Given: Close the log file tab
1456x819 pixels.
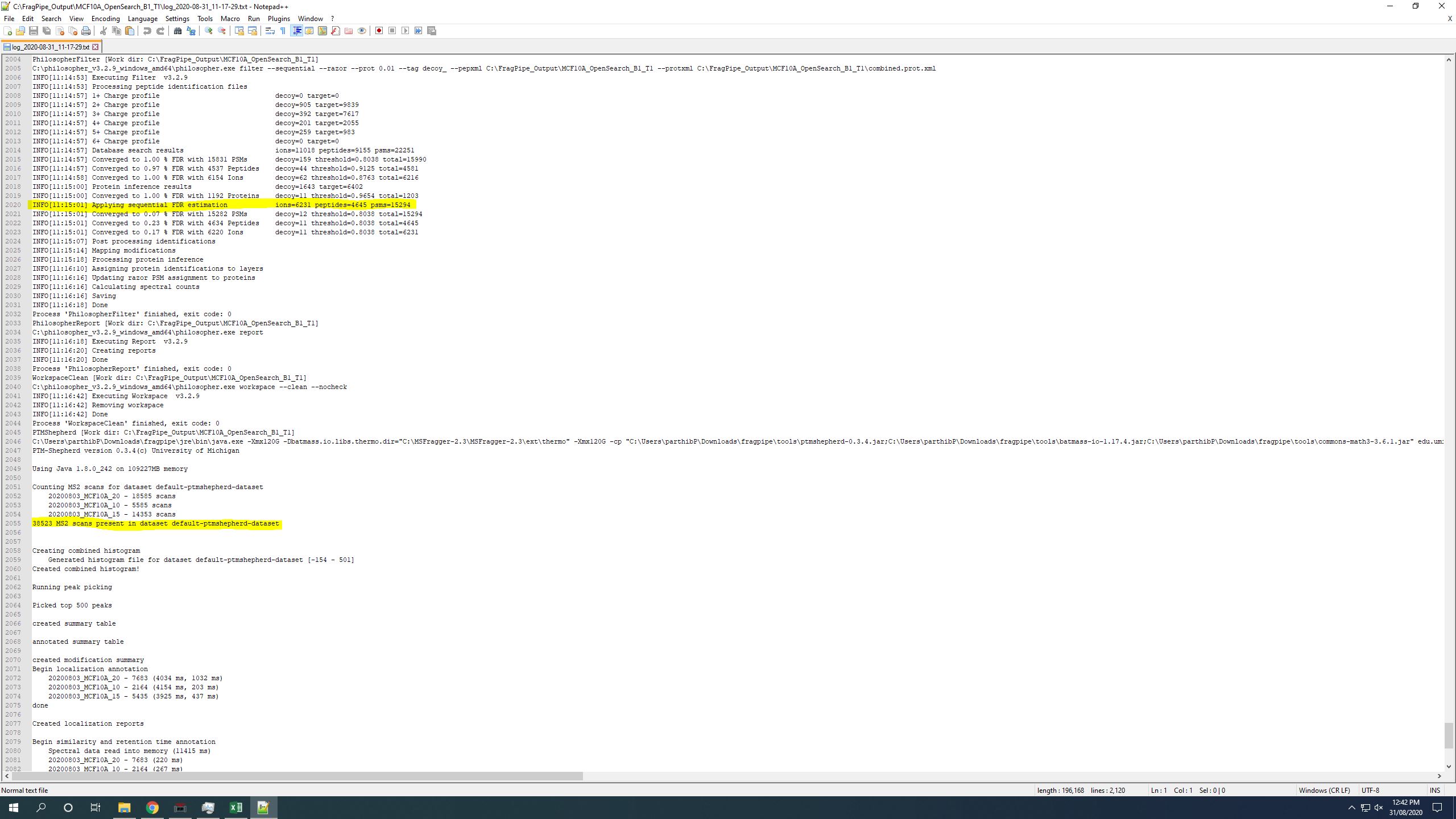Looking at the screenshot, I should [94, 47].
